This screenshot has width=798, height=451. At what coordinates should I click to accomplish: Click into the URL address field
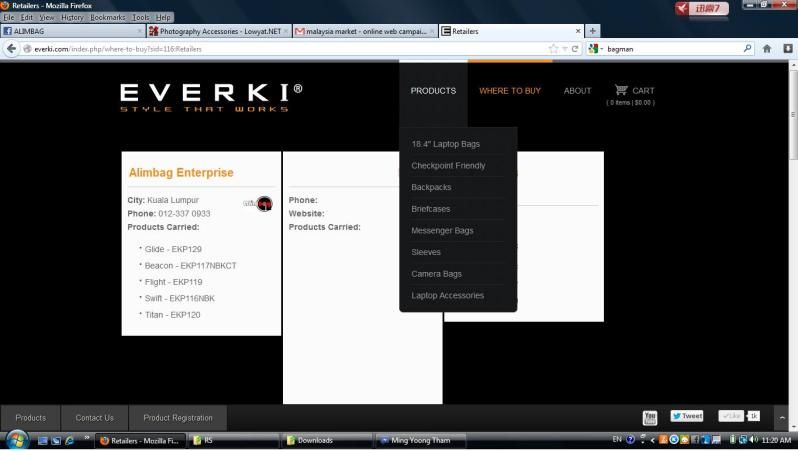pyautogui.click(x=280, y=48)
